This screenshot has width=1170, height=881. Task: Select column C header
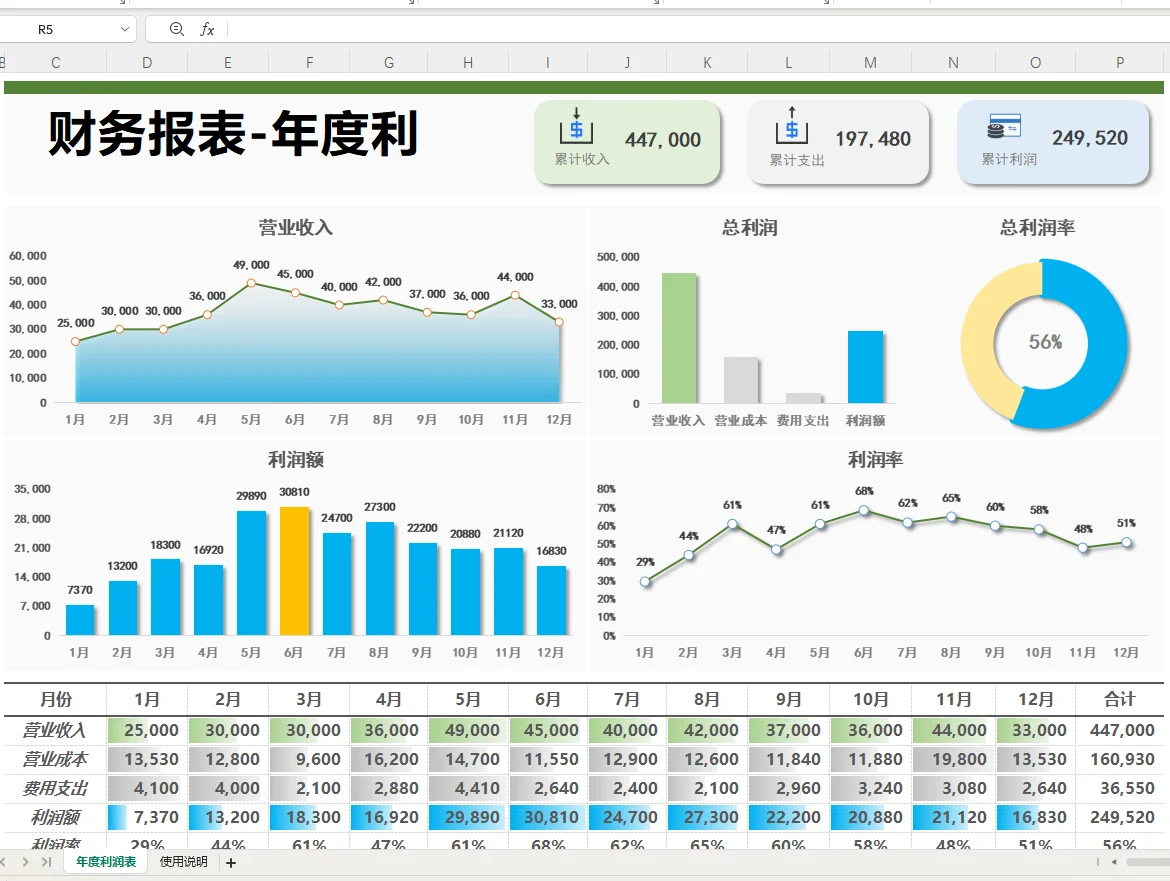click(x=56, y=63)
